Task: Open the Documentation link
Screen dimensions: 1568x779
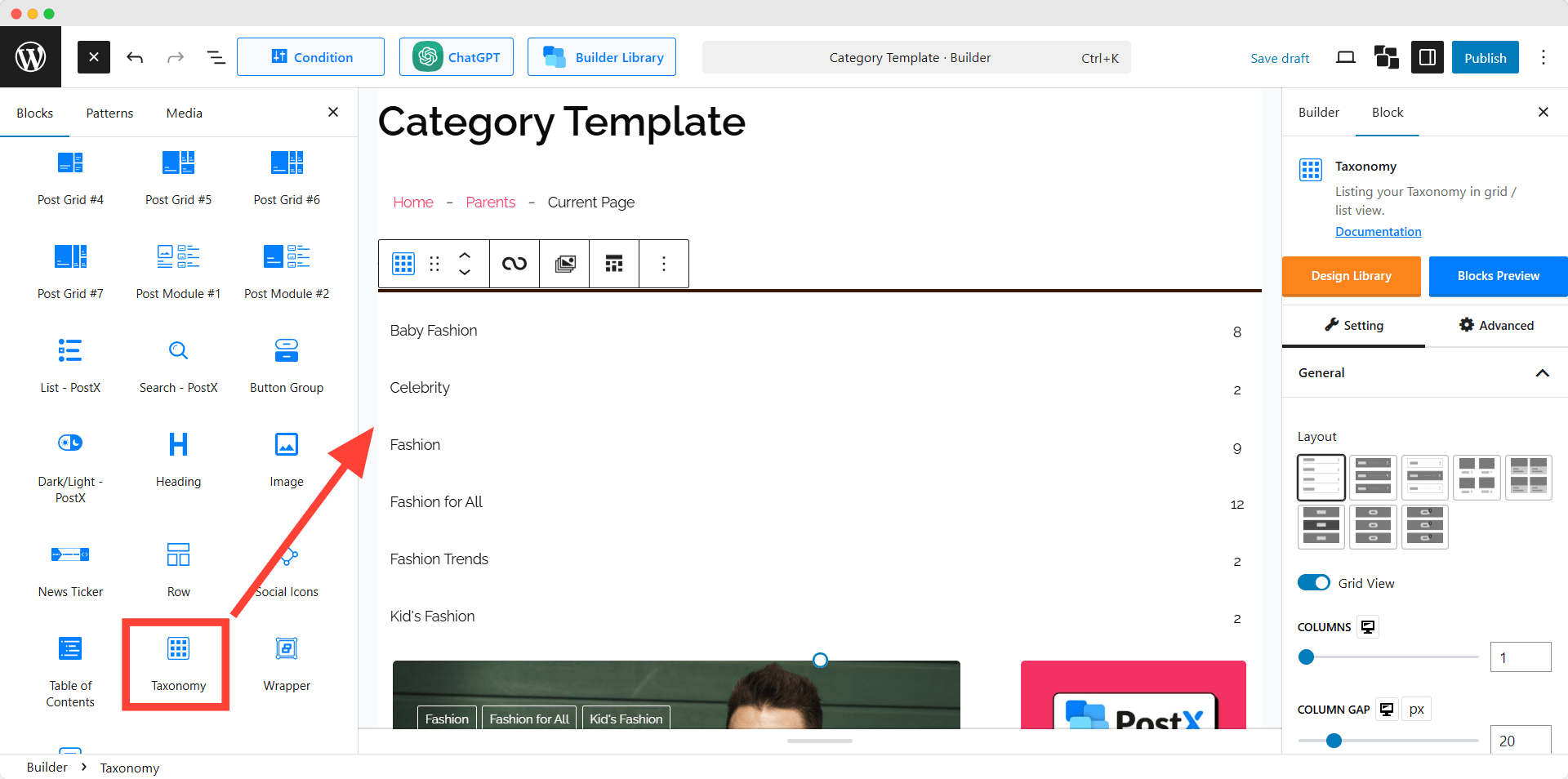Action: 1379,232
